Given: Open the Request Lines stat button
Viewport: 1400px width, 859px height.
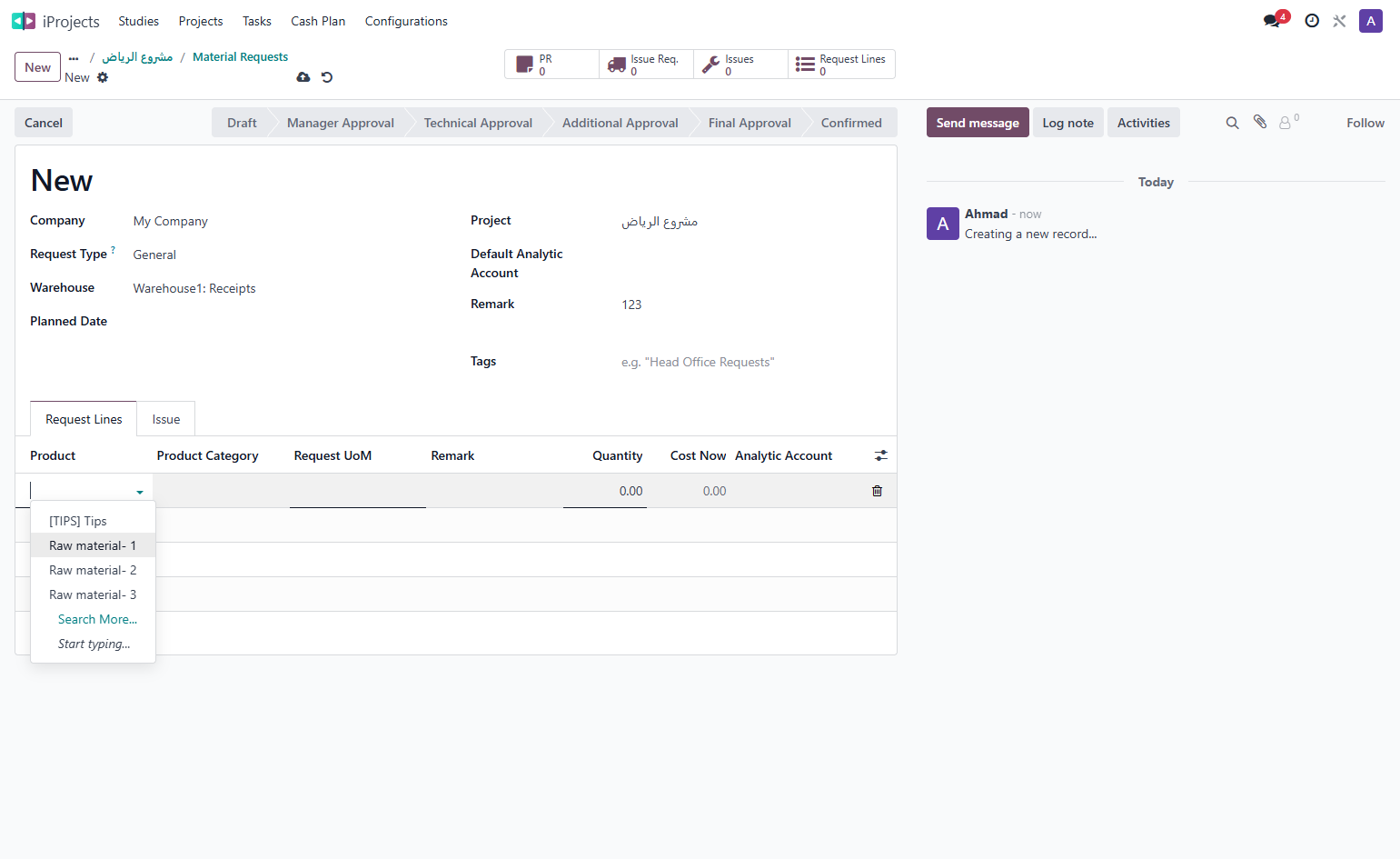Looking at the screenshot, I should click(x=841, y=65).
